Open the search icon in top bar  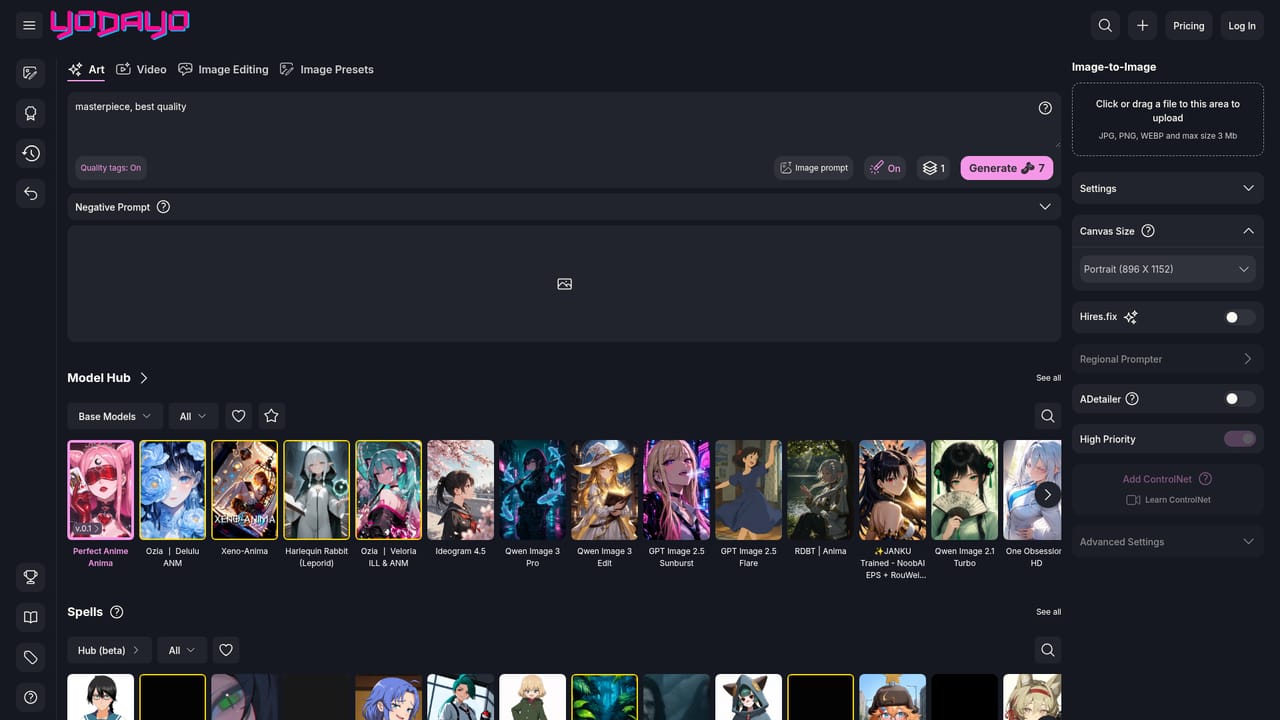(1105, 25)
